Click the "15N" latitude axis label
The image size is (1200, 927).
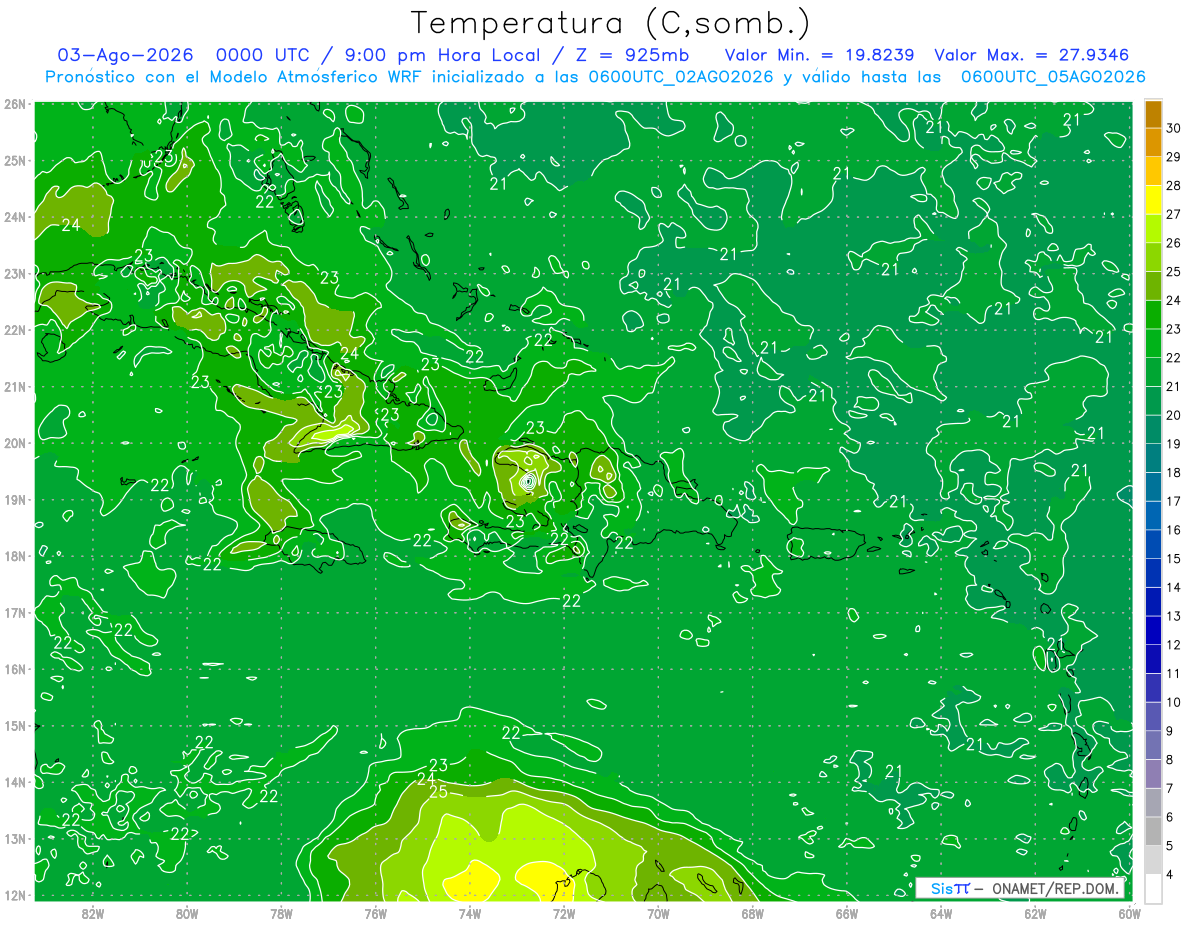(15, 725)
